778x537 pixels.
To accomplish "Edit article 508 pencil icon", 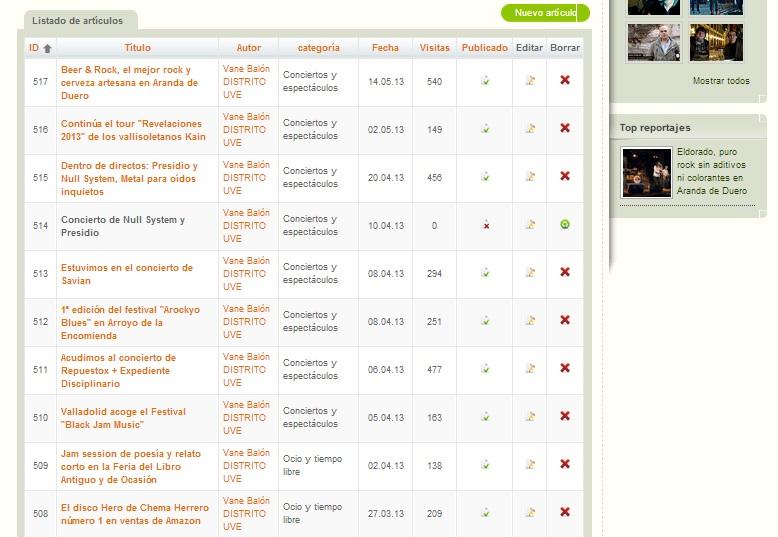I will [x=530, y=512].
